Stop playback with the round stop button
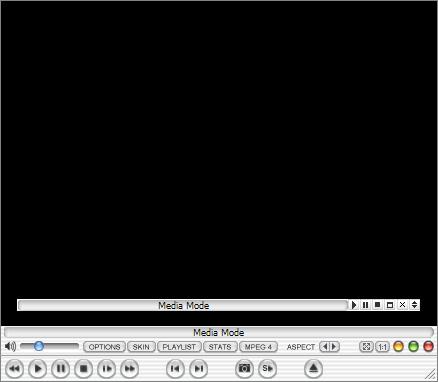 coord(83,369)
